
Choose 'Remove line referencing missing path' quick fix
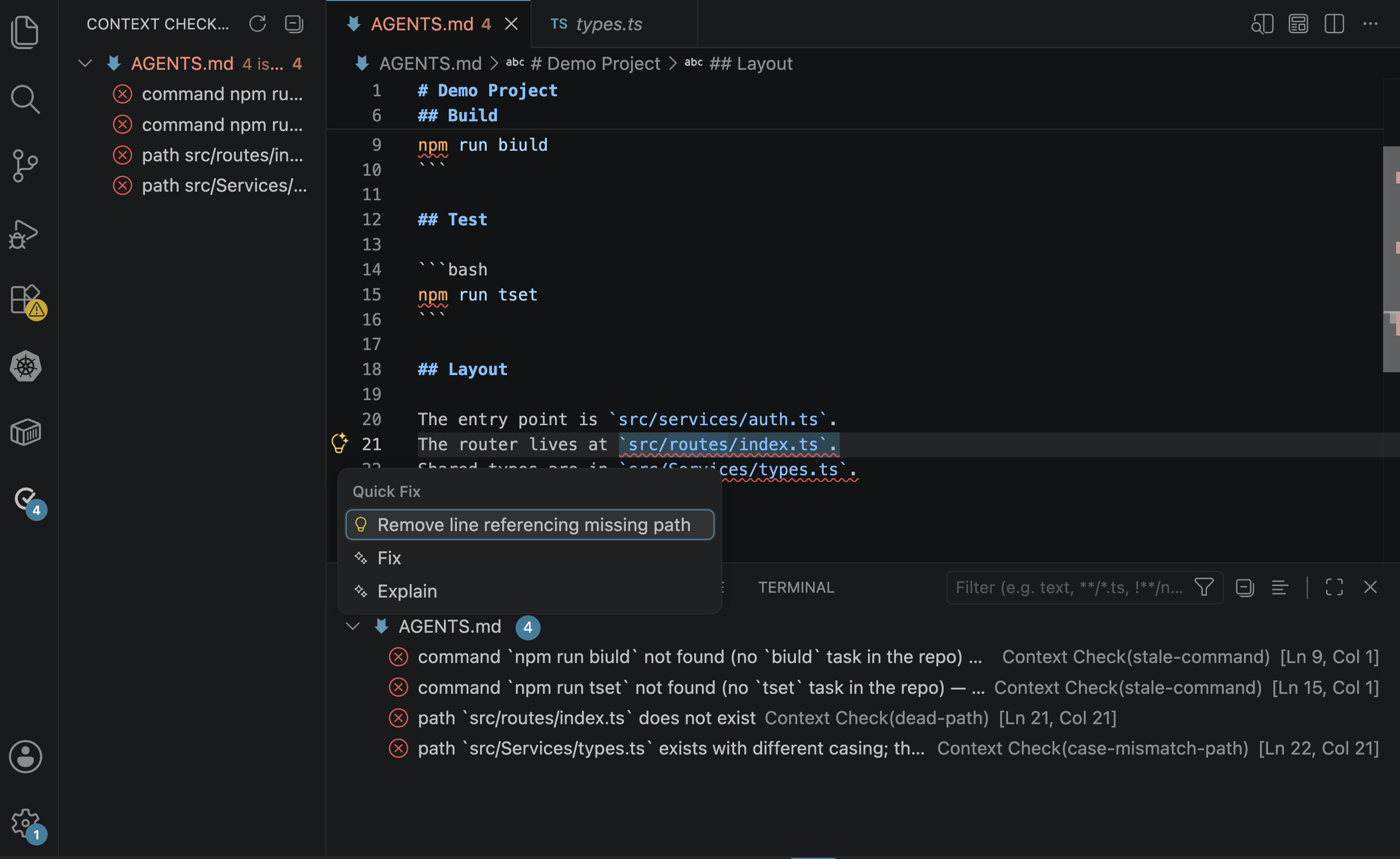click(530, 524)
